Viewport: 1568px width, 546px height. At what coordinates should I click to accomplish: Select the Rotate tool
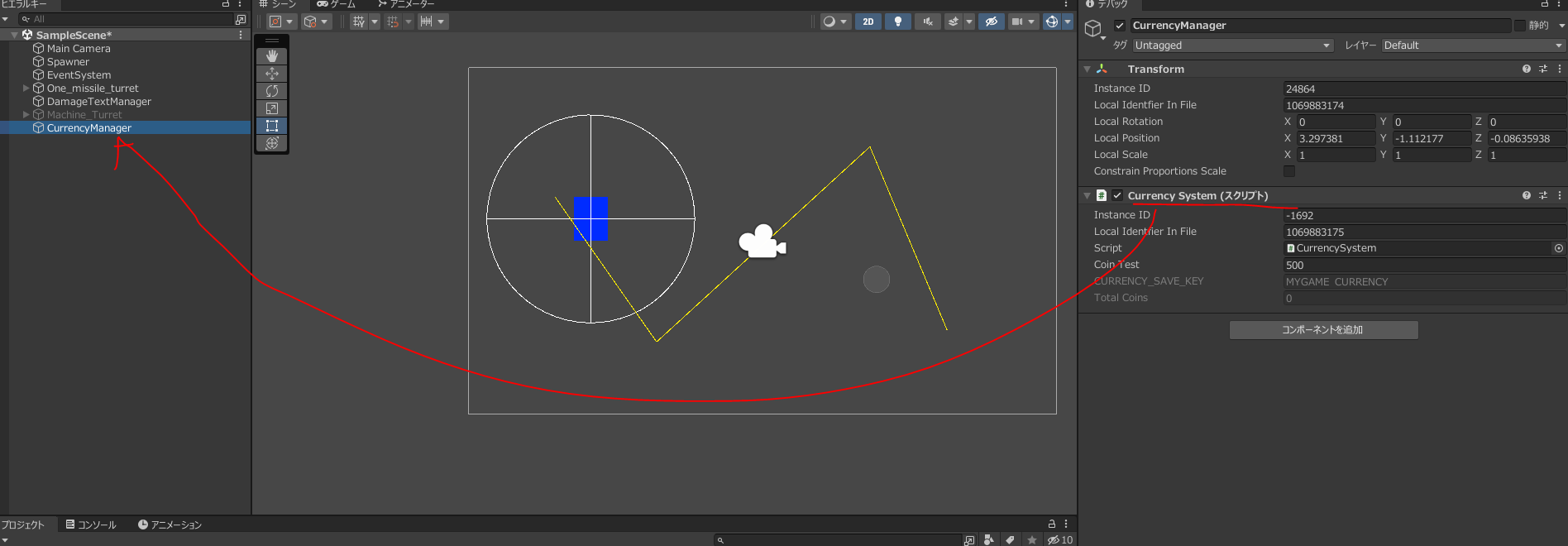click(x=272, y=91)
